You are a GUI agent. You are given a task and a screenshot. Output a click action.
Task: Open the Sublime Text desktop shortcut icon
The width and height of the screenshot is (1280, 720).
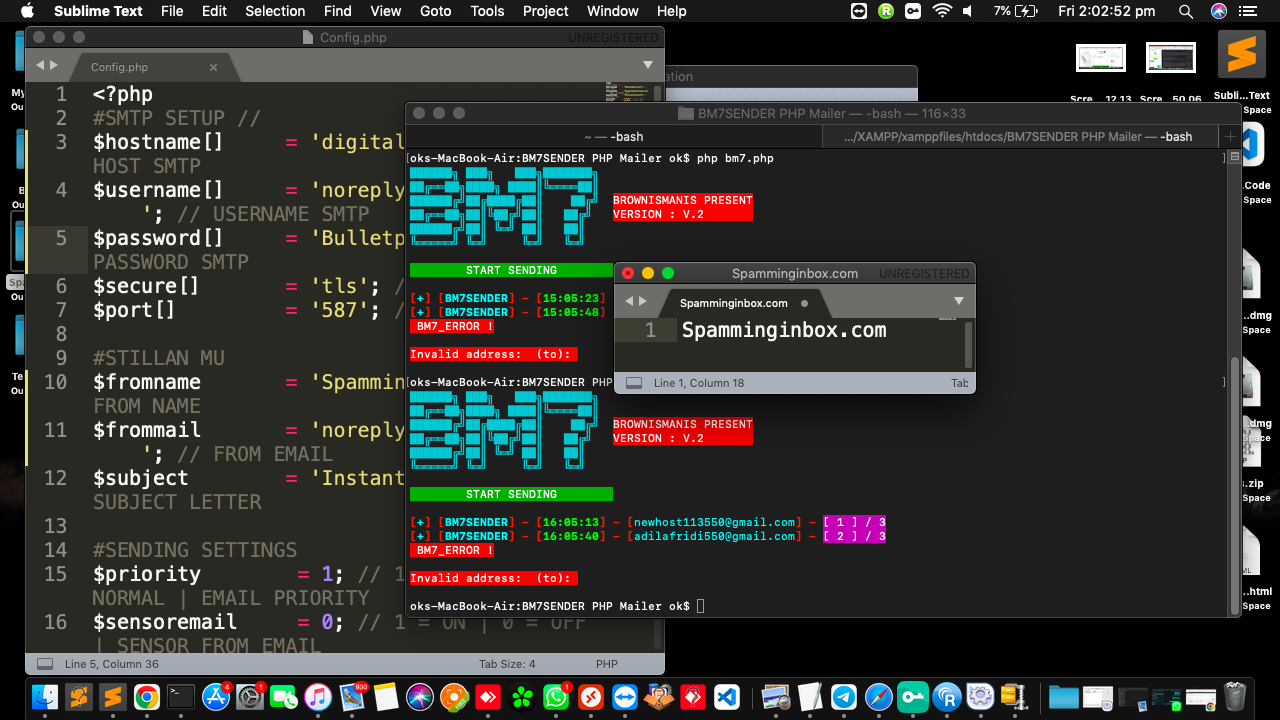click(1241, 55)
